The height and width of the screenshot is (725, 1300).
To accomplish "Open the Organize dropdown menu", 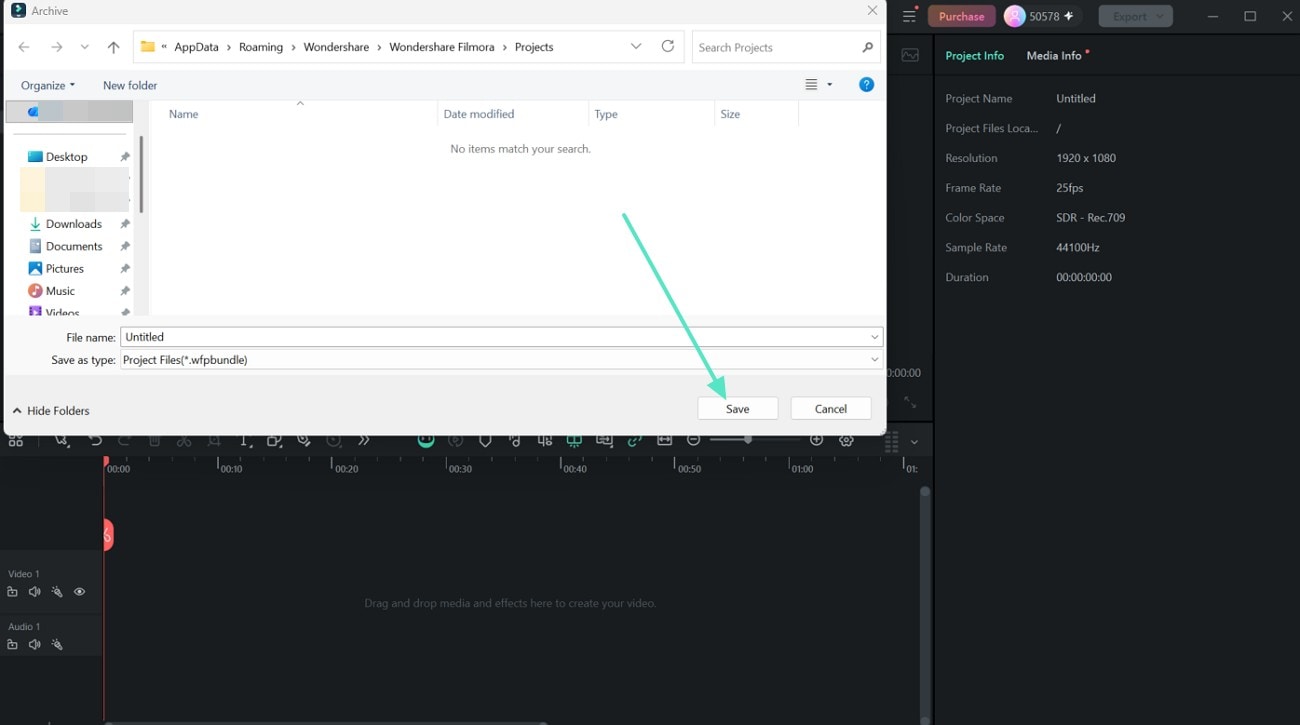I will tap(48, 86).
